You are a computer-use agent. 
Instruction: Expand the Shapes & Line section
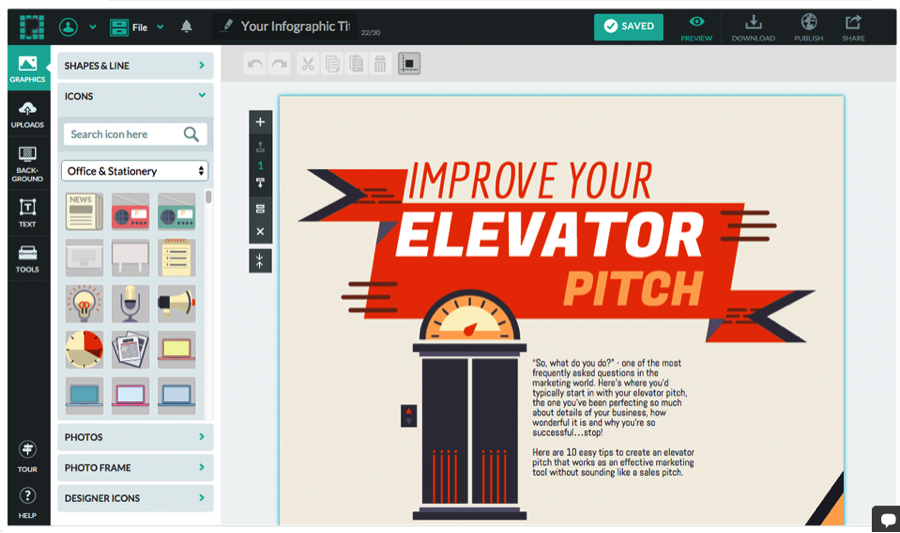(x=135, y=66)
